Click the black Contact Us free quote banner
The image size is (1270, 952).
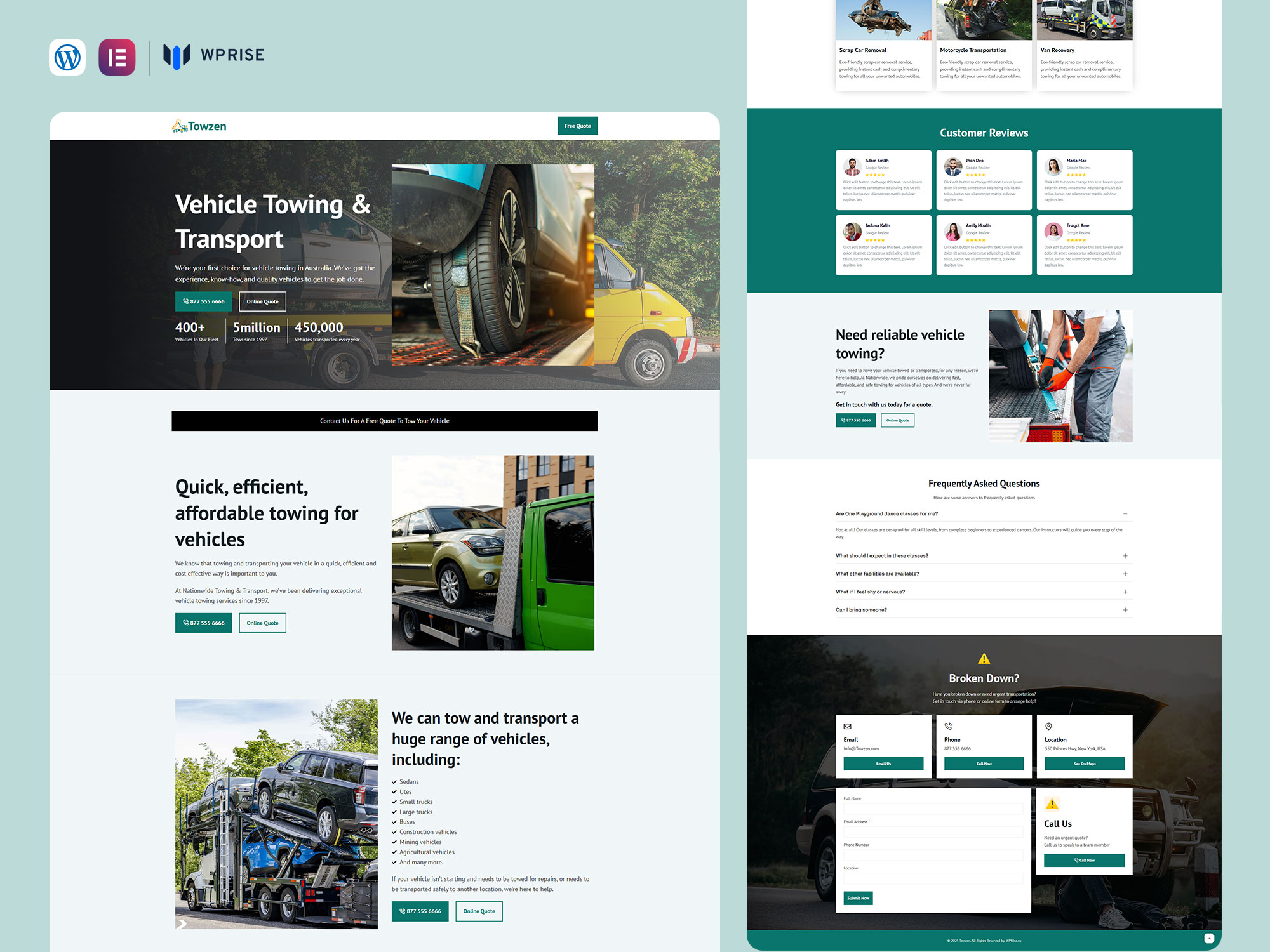[384, 421]
